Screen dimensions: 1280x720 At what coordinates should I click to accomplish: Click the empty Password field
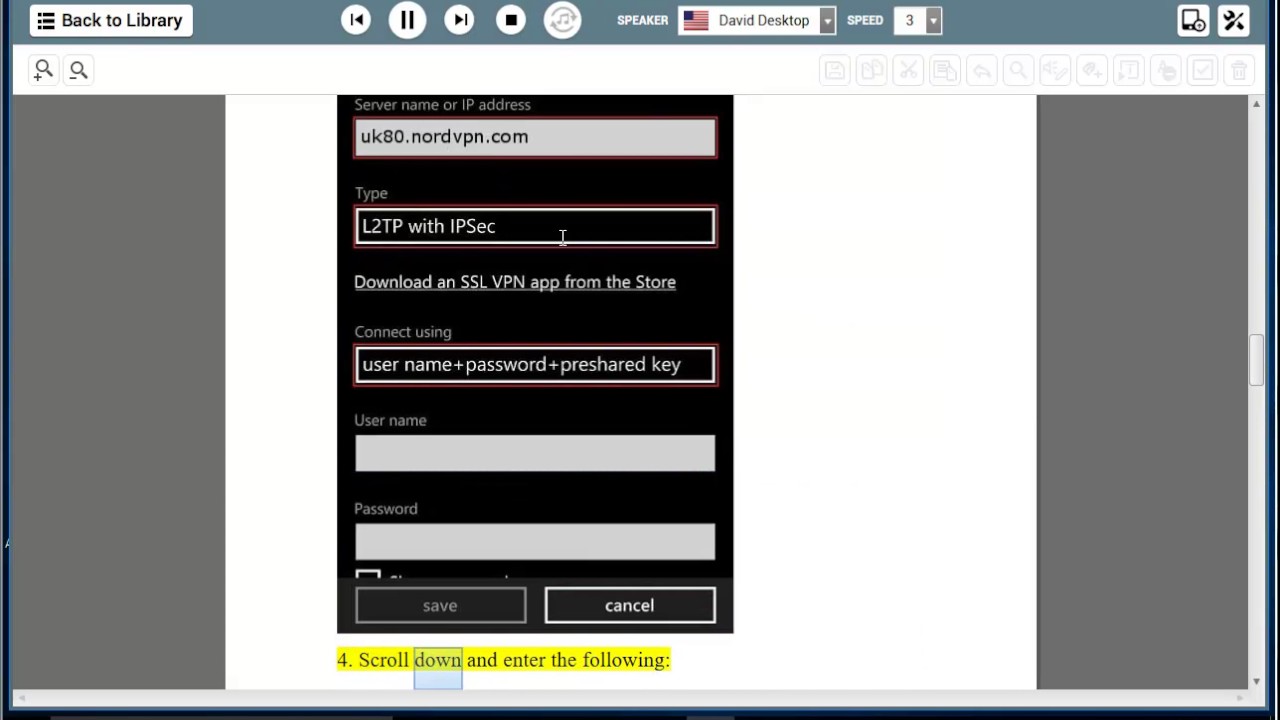click(x=535, y=541)
